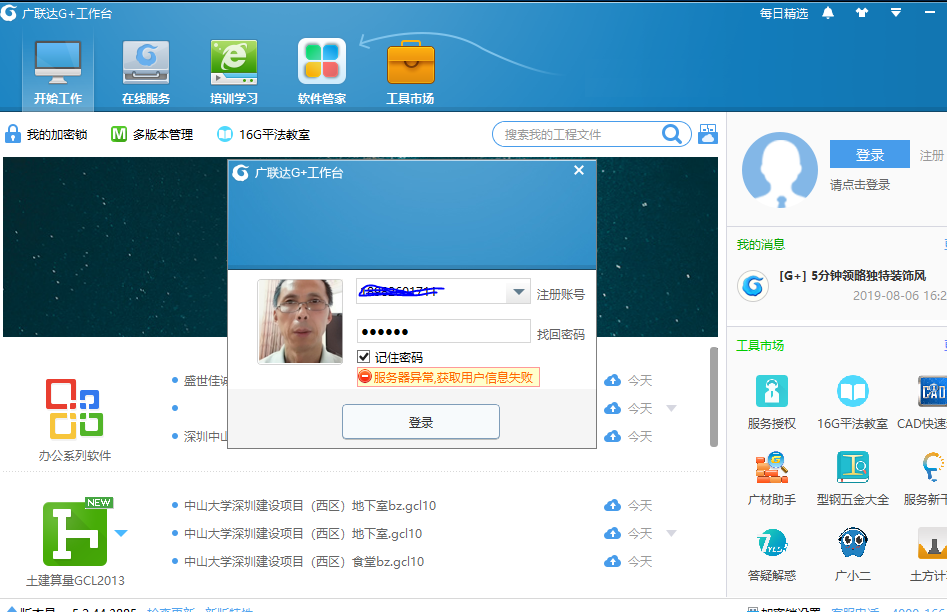Open 型钢五金大全 tool
Screen dimensions: 947x612
coord(853,478)
